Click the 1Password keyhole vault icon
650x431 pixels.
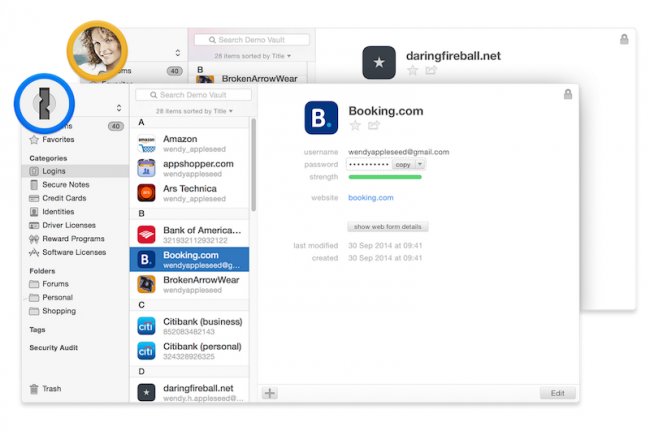tap(44, 104)
